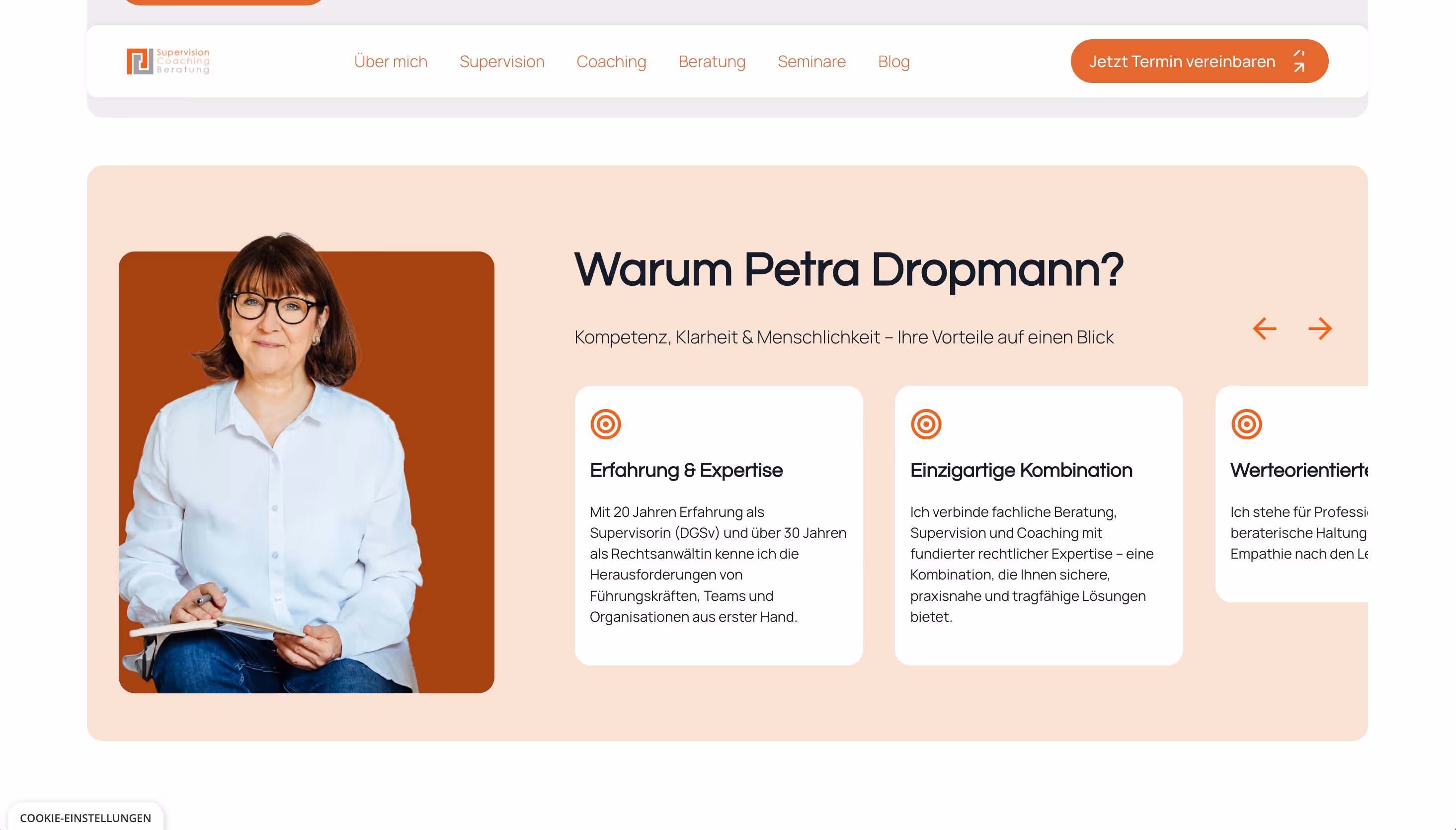This screenshot has width=1456, height=830.
Task: Click target icon above Erfahrung & Expertise
Action: (x=605, y=424)
